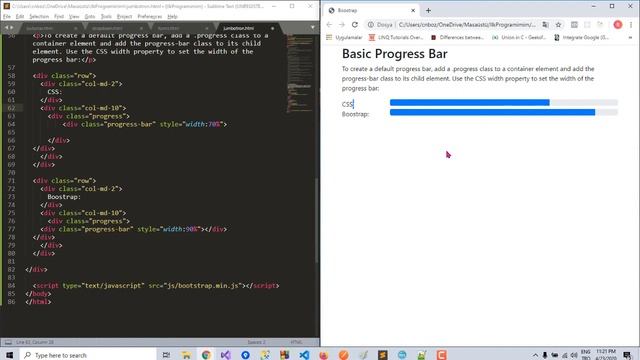Viewport: 640px width, 360px height.
Task: Click the script tag line 84
Action: (x=156, y=286)
